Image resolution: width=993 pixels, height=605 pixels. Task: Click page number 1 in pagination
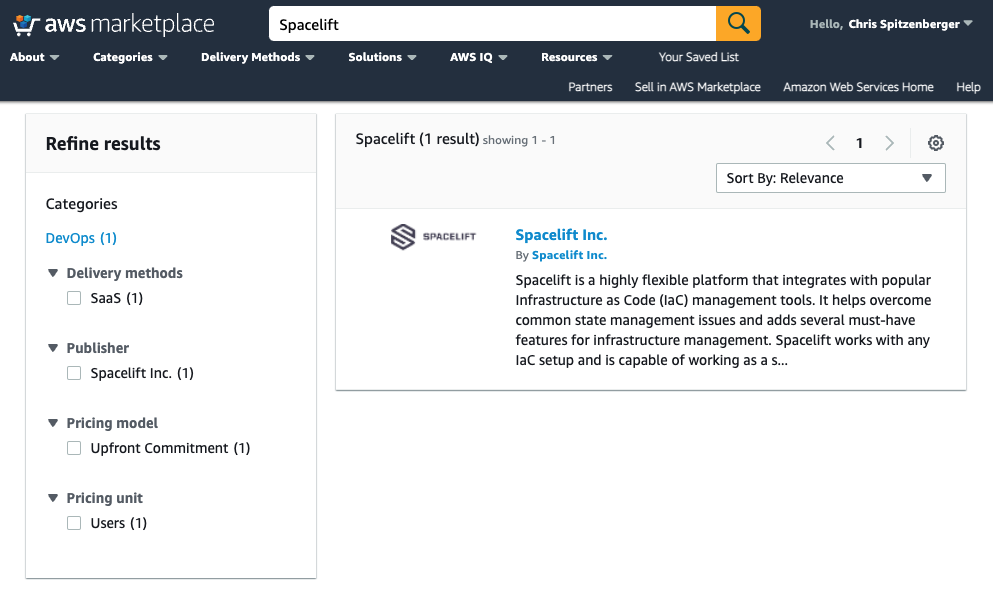859,143
